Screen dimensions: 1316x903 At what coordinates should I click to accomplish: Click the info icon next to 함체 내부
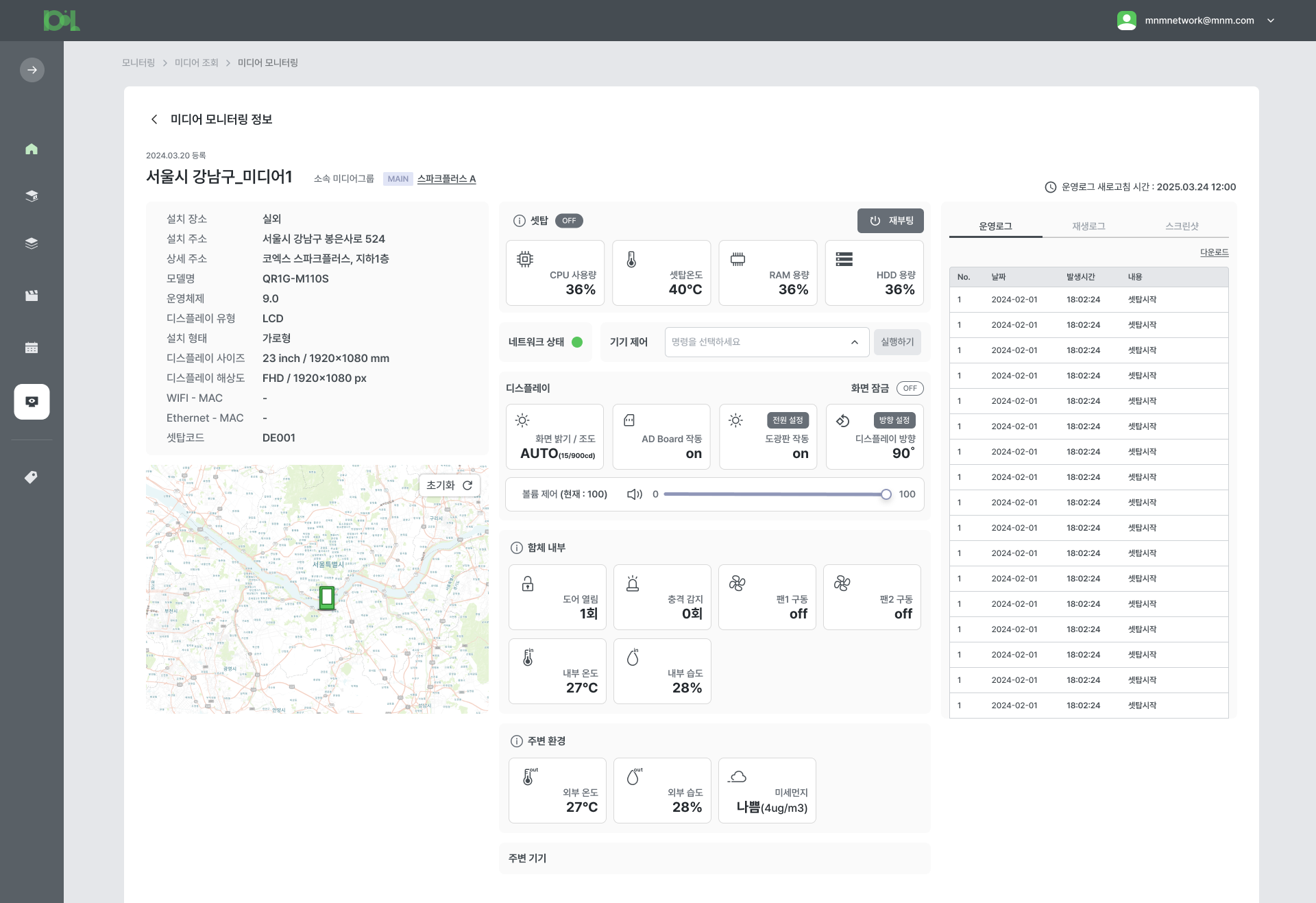pyautogui.click(x=517, y=548)
